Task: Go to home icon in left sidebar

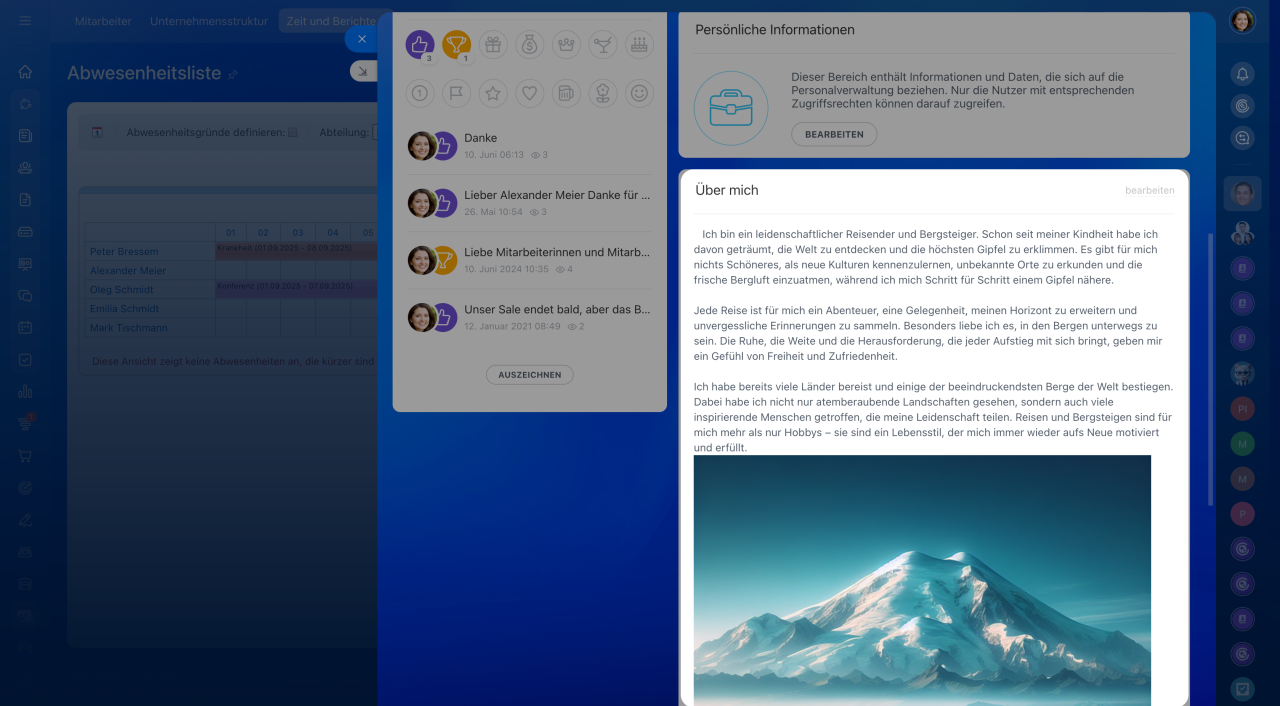Action: click(25, 72)
